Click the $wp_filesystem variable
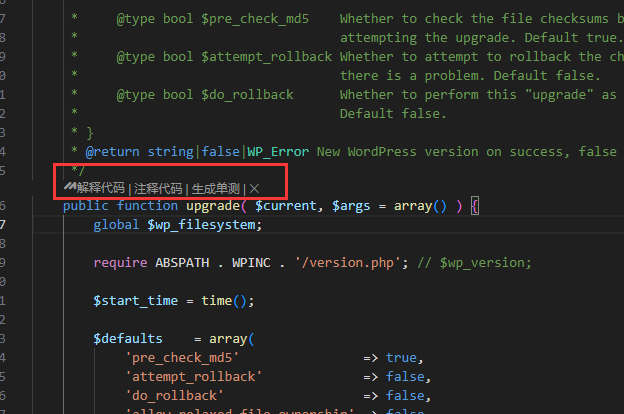This screenshot has height=414, width=624. (201, 225)
